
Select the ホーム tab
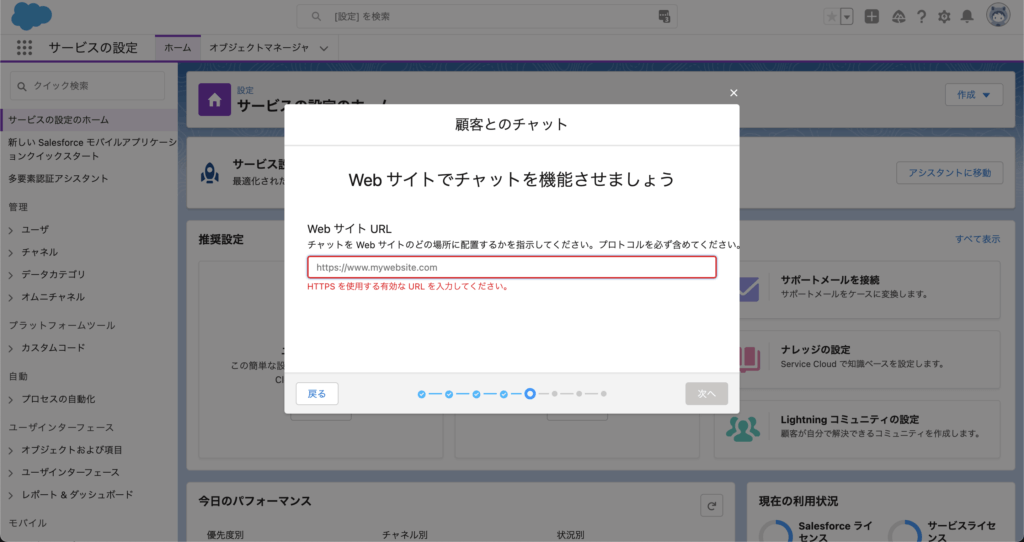[x=178, y=48]
